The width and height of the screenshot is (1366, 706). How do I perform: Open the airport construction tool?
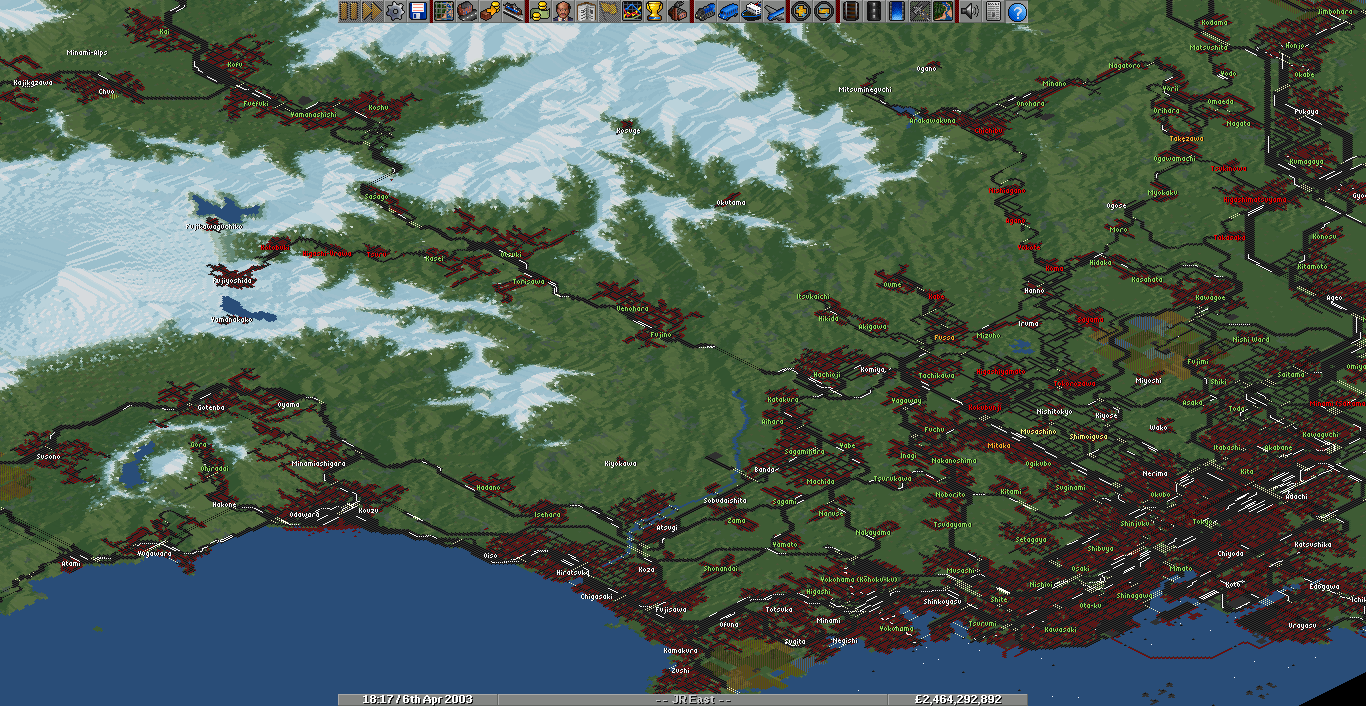coord(919,12)
